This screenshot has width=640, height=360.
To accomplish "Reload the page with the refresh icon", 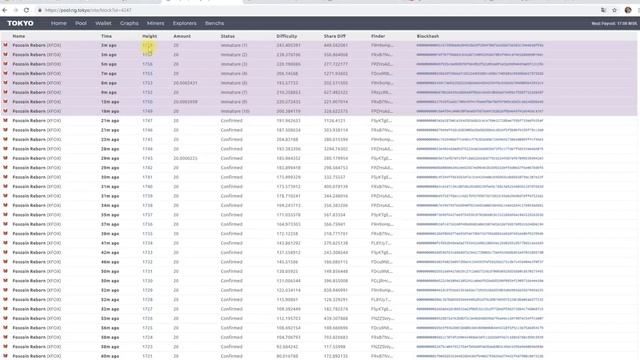I will coord(27,10).
